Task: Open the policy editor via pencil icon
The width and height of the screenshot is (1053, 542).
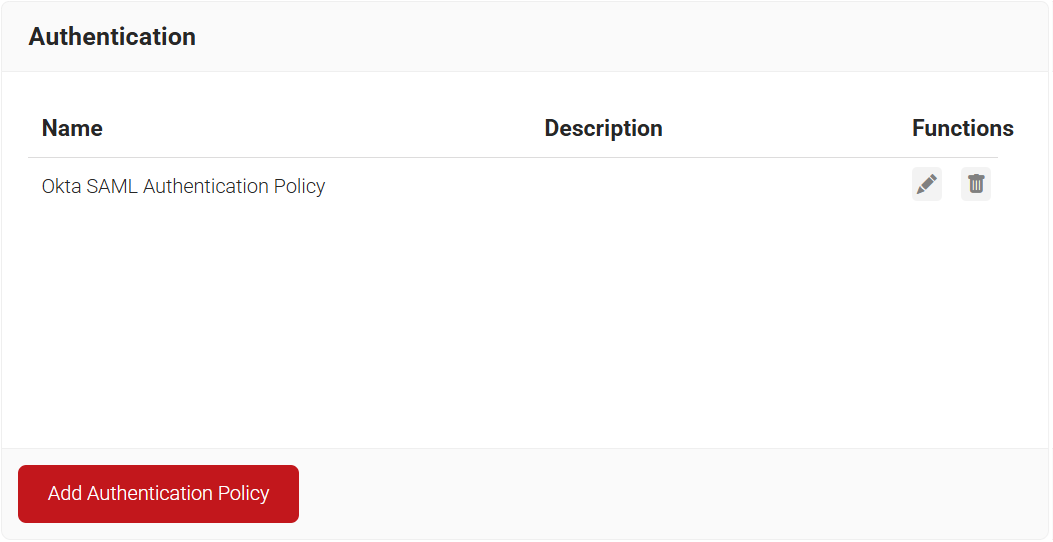Action: [927, 185]
